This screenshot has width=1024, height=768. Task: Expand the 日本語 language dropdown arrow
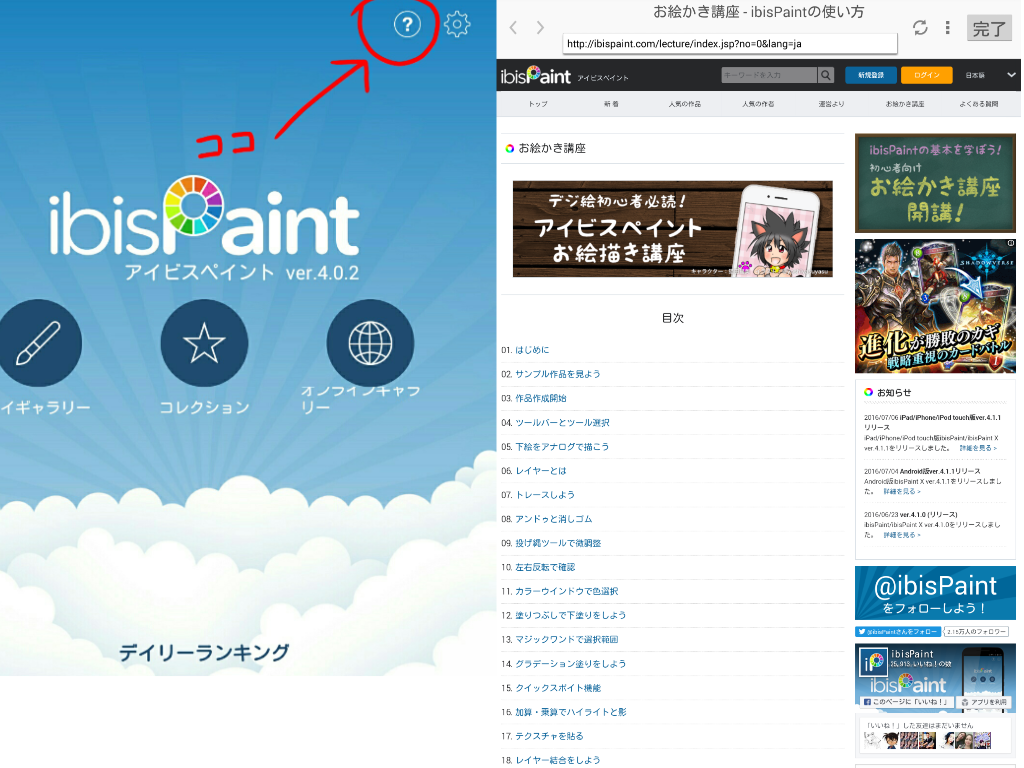tap(1011, 75)
